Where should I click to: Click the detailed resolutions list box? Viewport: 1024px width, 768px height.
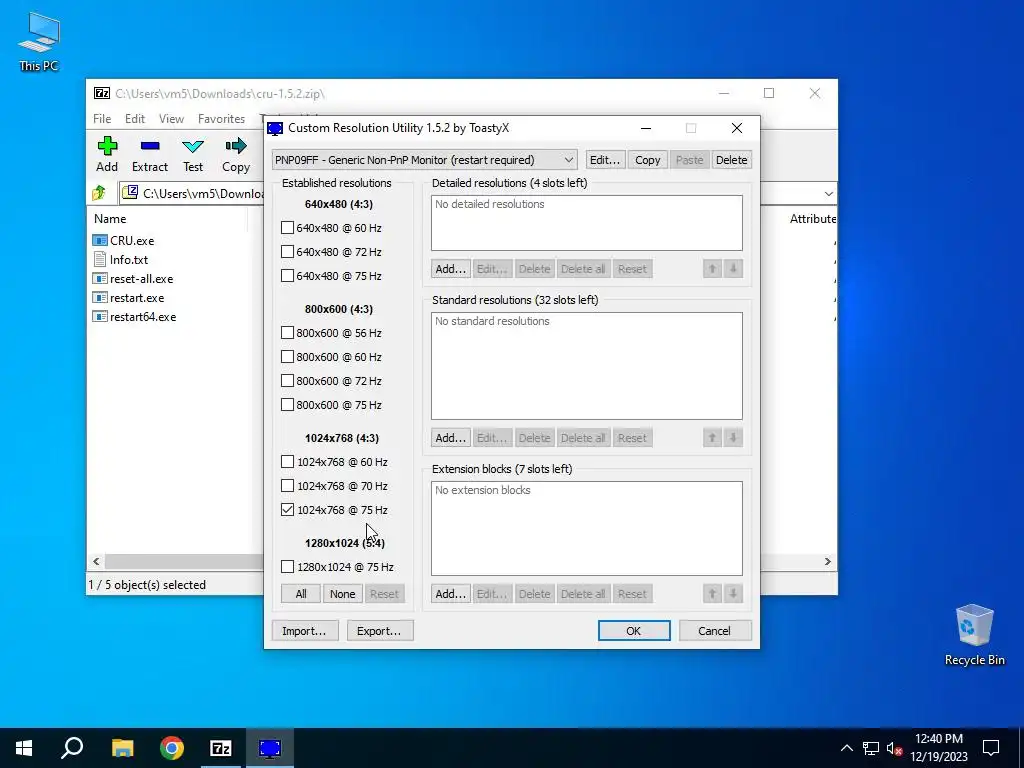[586, 223]
